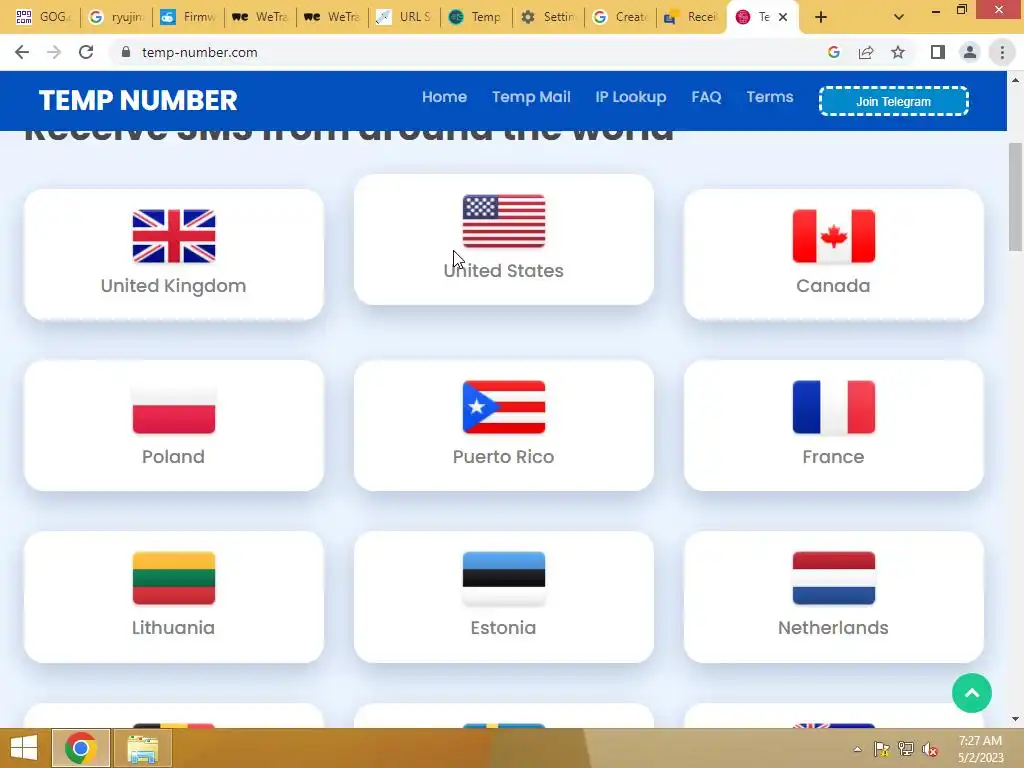Click the "Puerto Rico" country label

click(x=504, y=456)
